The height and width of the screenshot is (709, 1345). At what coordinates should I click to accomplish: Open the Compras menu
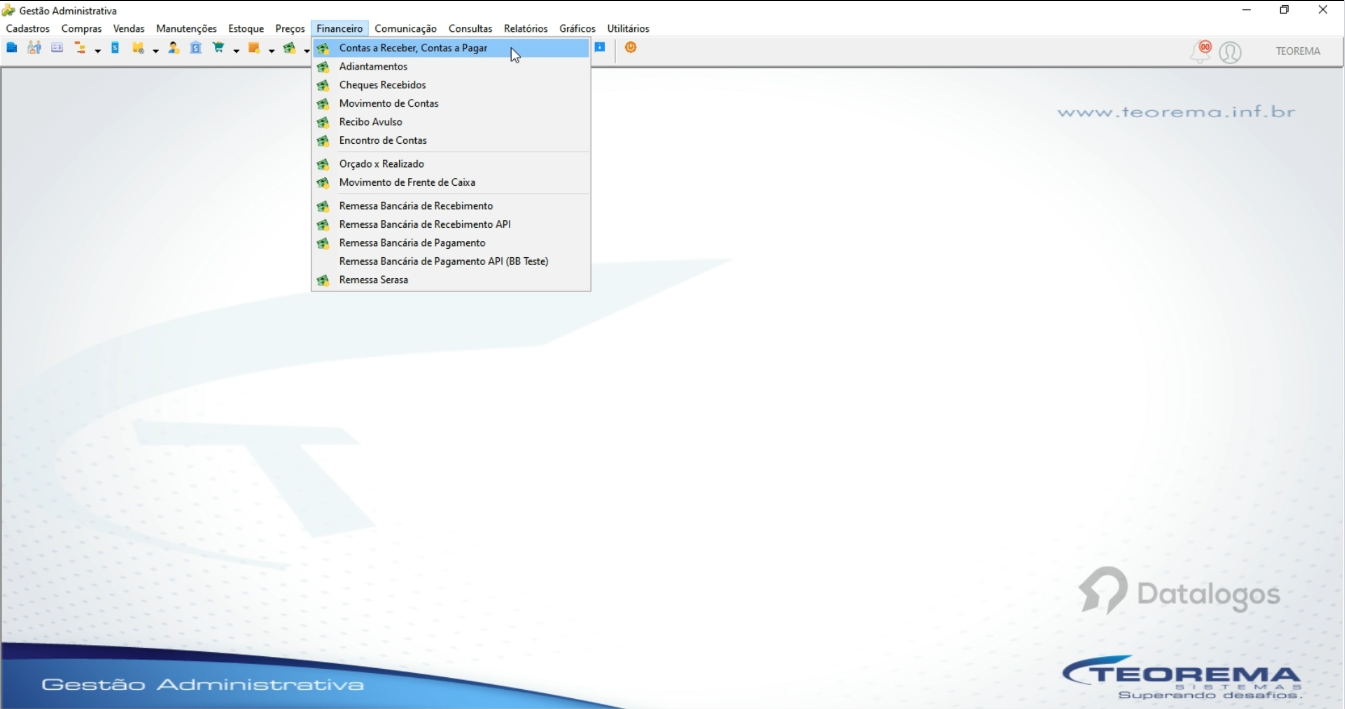tap(82, 29)
